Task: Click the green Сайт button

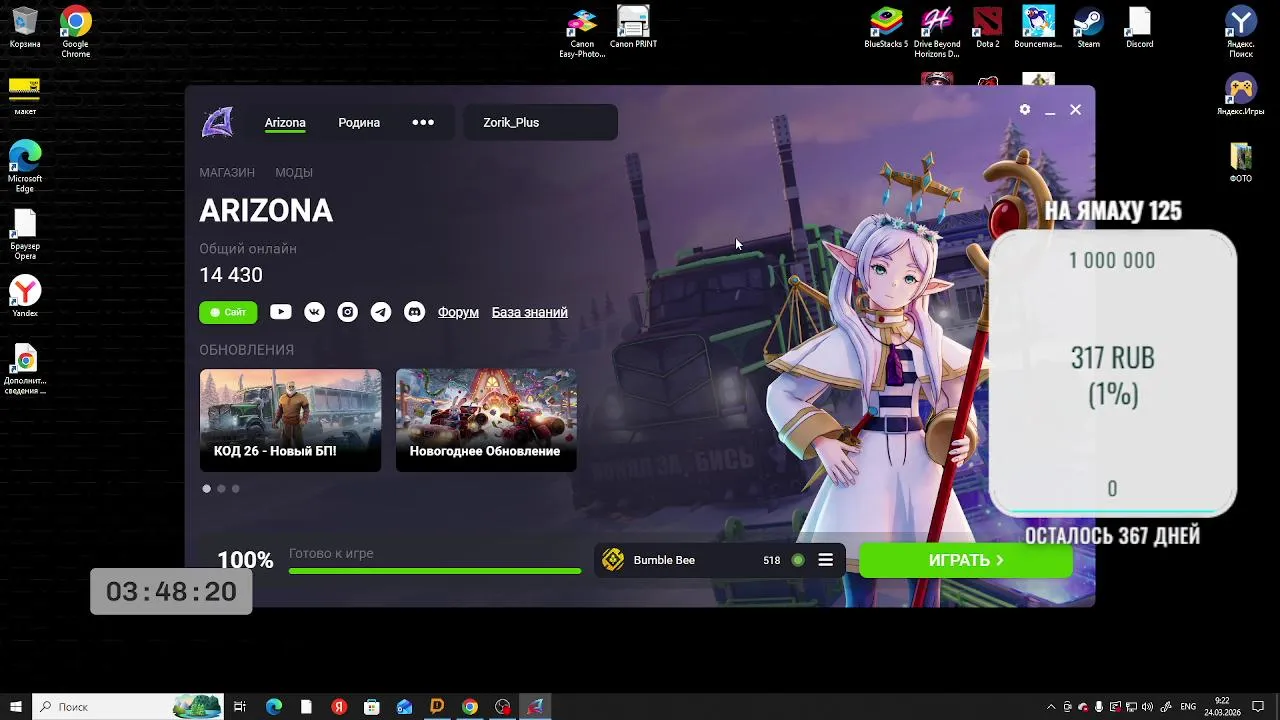Action: pos(228,312)
